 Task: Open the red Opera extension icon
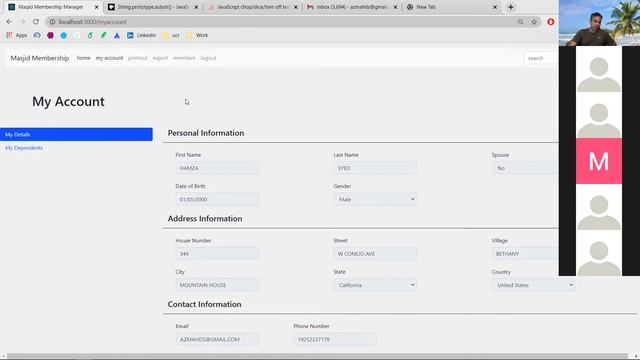[551, 22]
